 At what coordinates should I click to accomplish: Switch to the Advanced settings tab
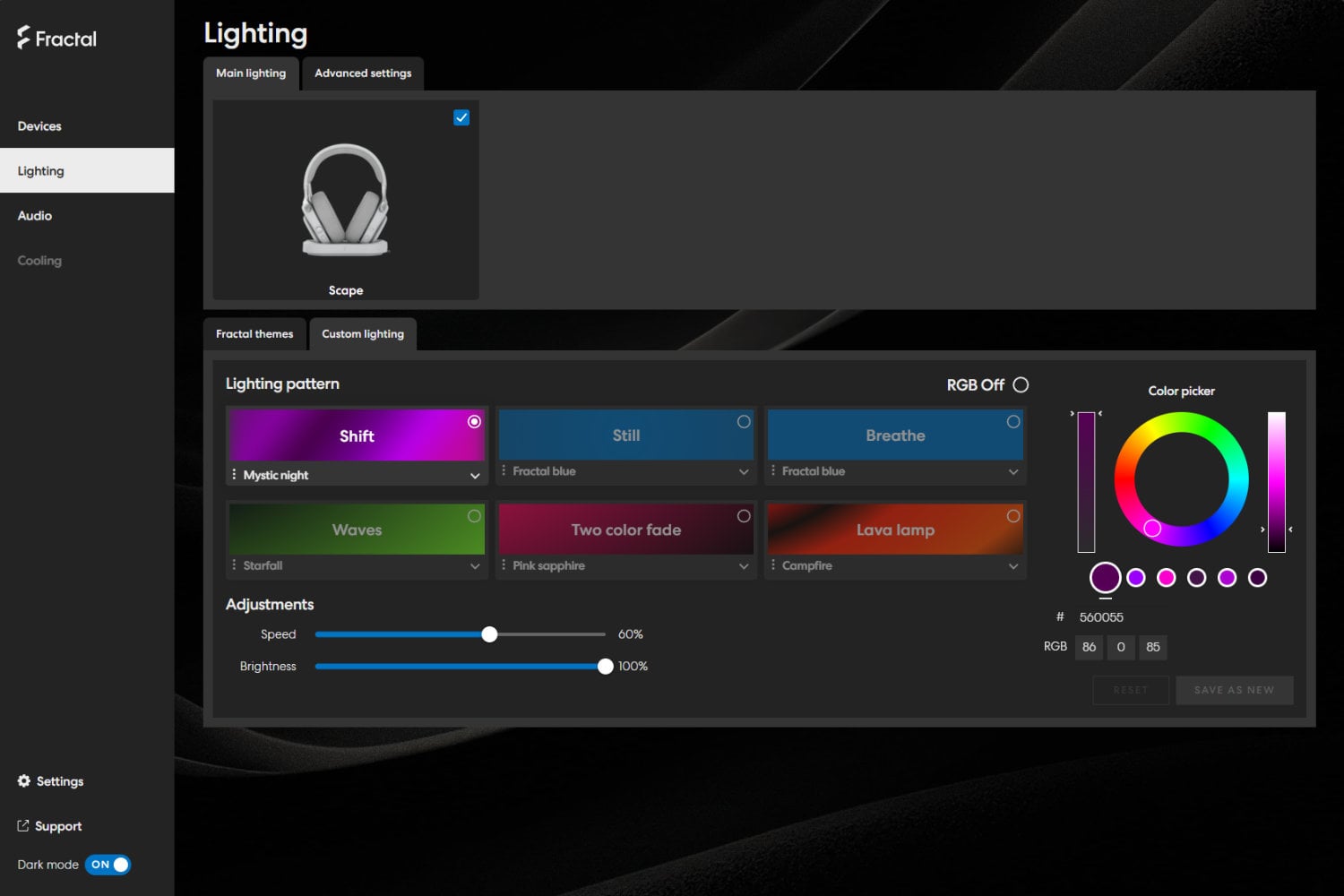[363, 73]
